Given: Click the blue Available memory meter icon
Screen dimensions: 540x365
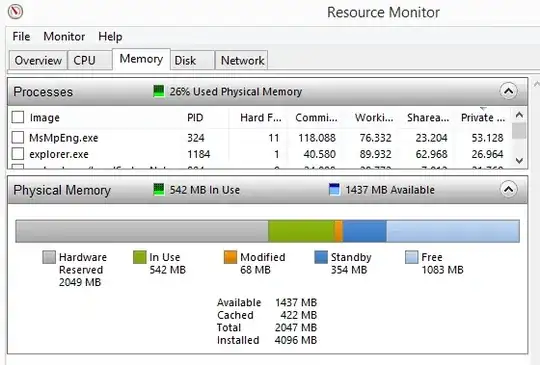Looking at the screenshot, I should (x=334, y=189).
